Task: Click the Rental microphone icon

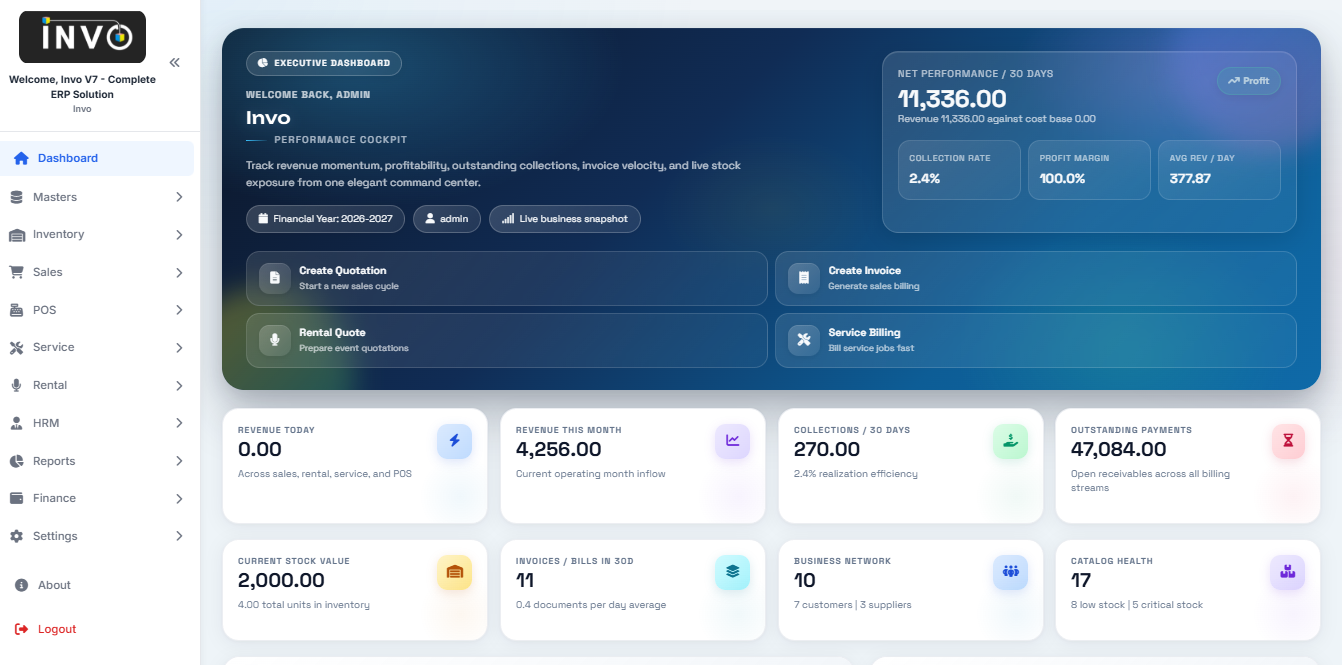Action: 16,385
